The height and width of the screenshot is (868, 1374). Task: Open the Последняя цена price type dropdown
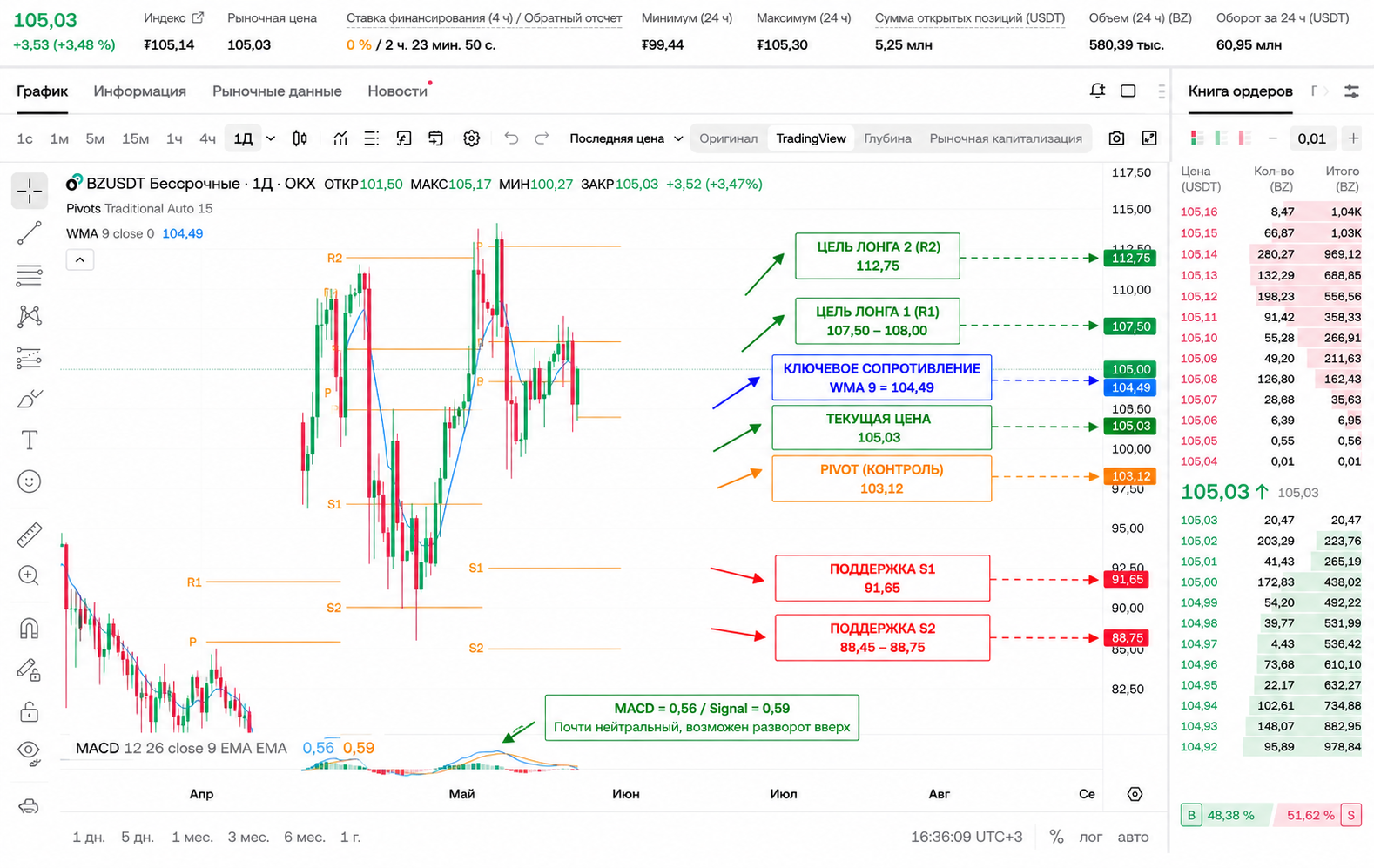tap(626, 138)
